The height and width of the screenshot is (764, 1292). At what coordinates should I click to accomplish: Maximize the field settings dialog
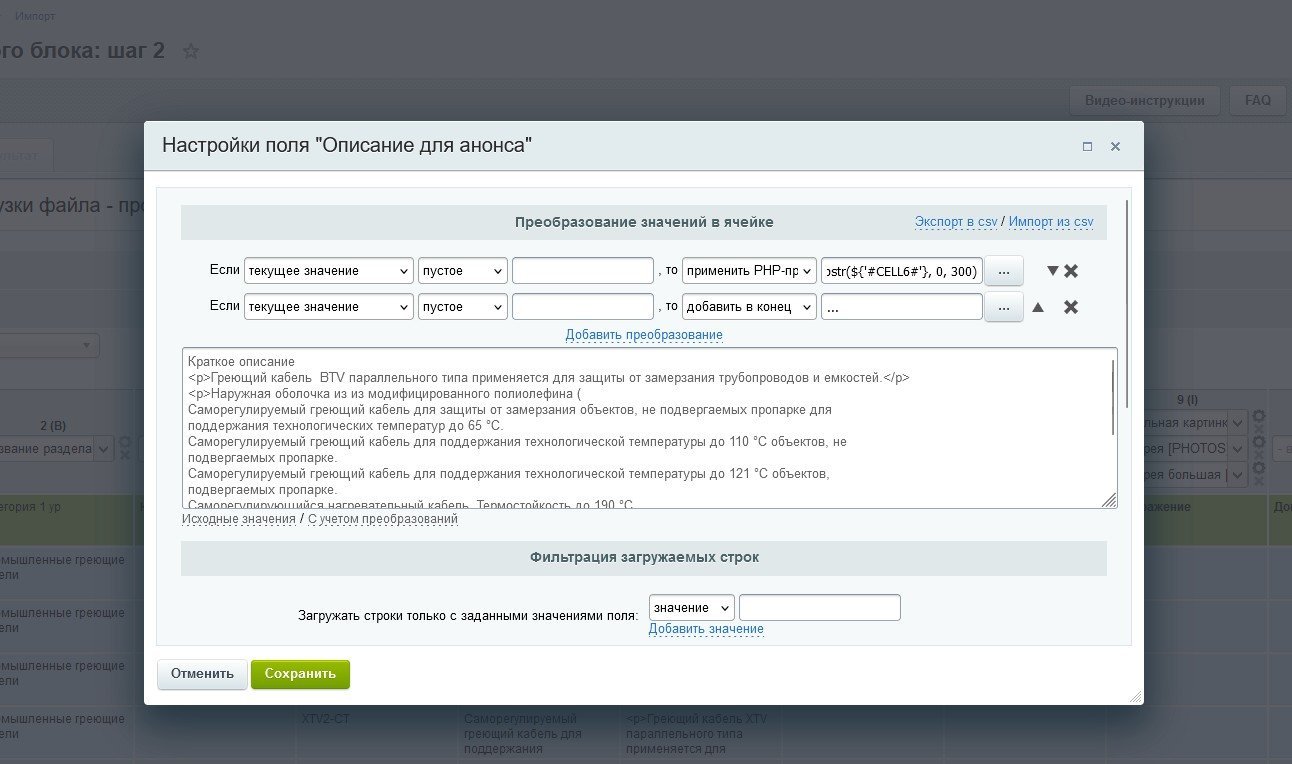(1087, 146)
